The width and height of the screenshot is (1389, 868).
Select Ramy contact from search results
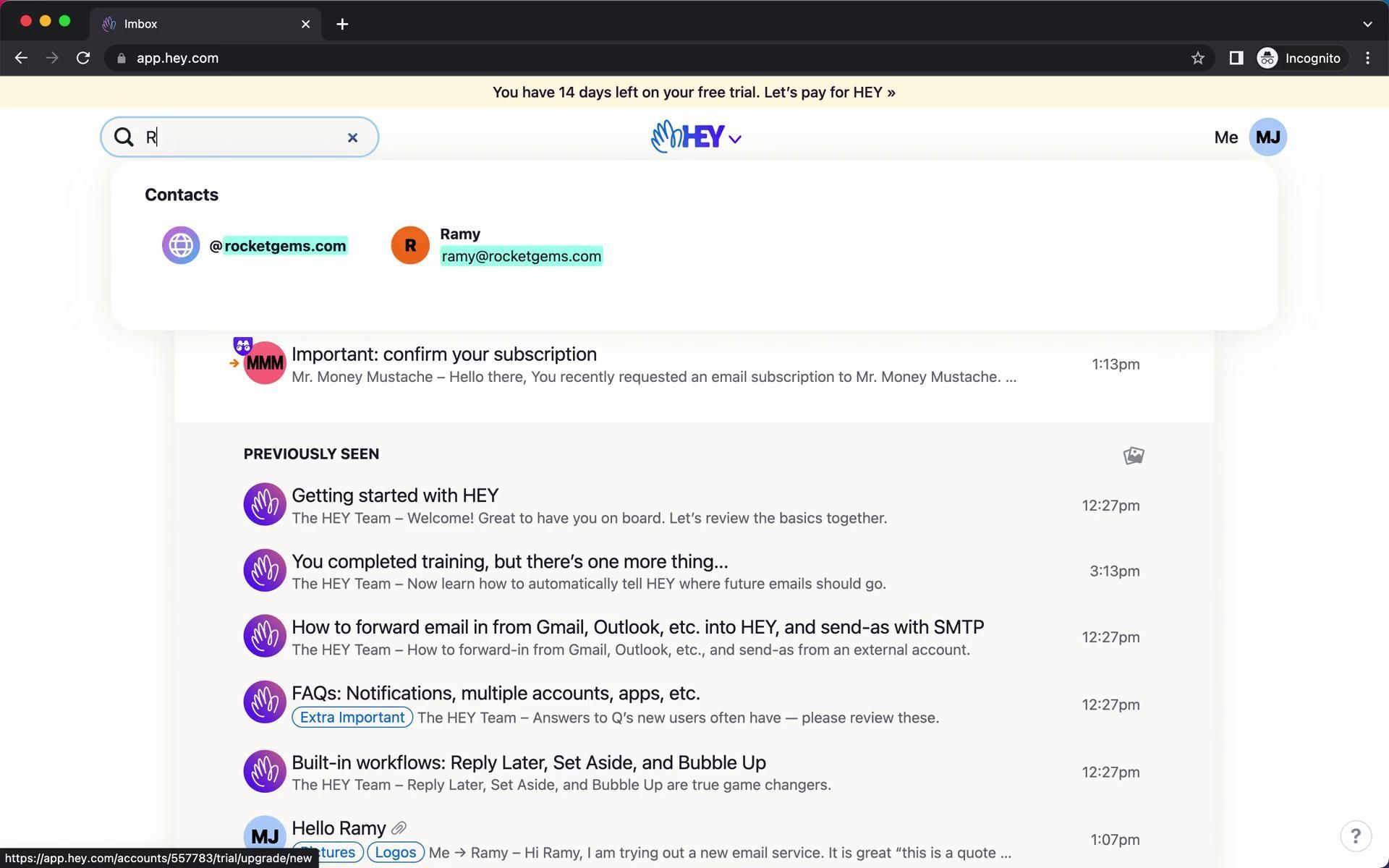pos(497,245)
